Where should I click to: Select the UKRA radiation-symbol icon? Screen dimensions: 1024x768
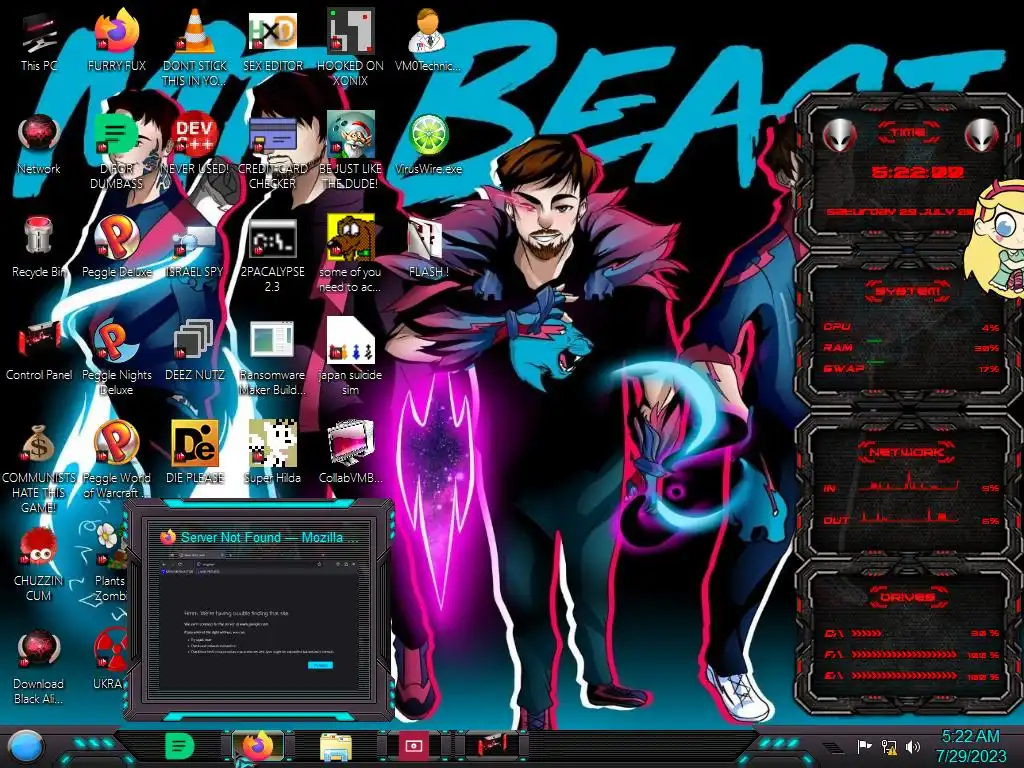(x=109, y=660)
